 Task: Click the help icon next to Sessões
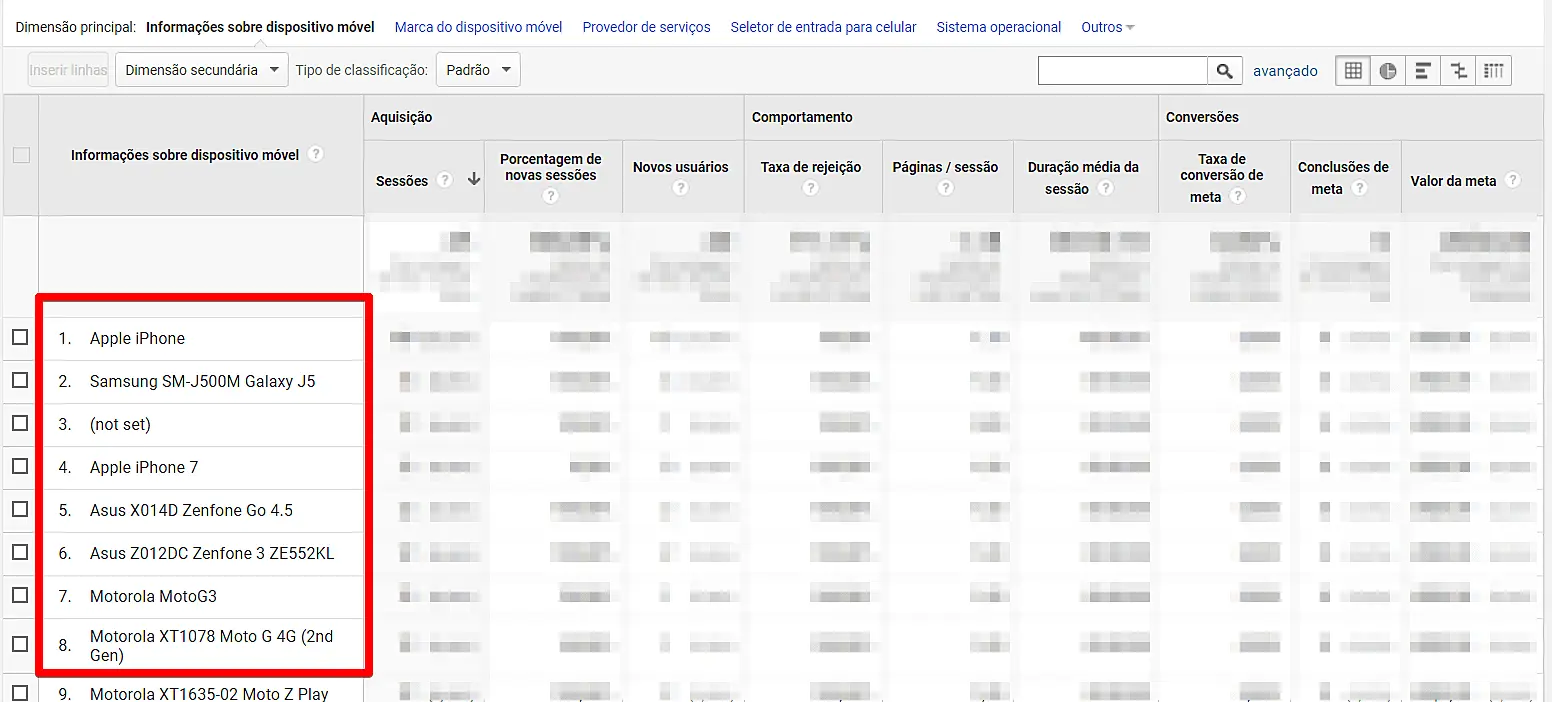(443, 181)
